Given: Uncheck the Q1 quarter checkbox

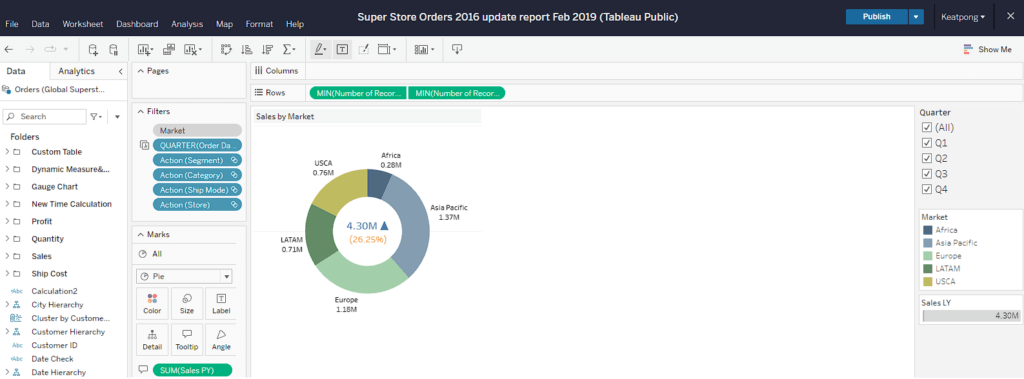Looking at the screenshot, I should pyautogui.click(x=926, y=143).
